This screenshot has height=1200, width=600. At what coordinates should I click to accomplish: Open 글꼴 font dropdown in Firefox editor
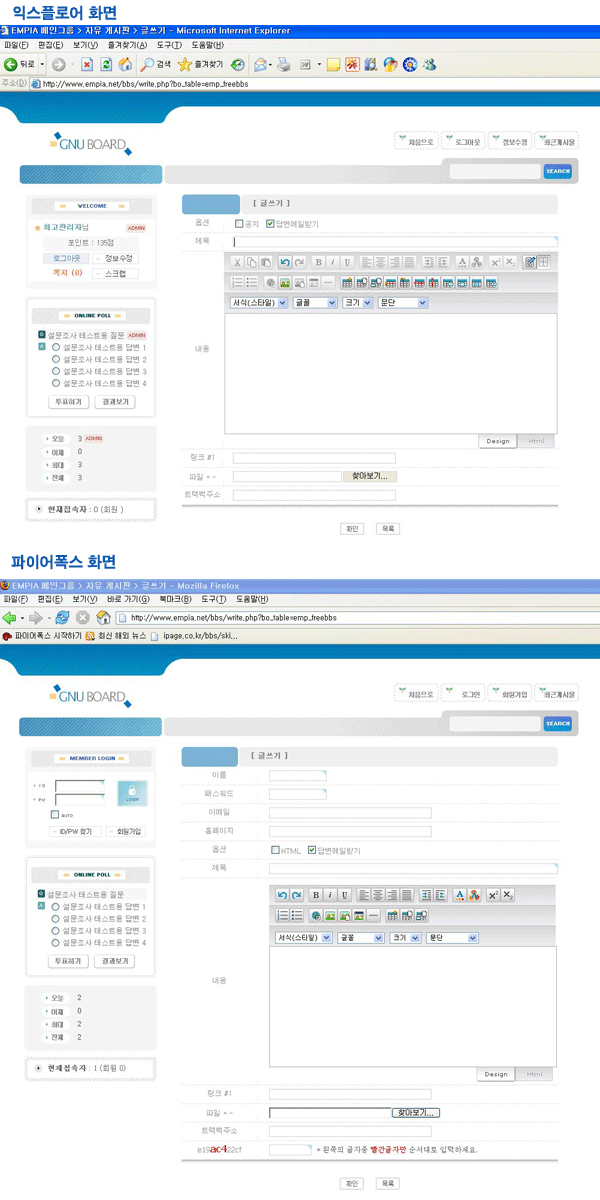[x=361, y=938]
